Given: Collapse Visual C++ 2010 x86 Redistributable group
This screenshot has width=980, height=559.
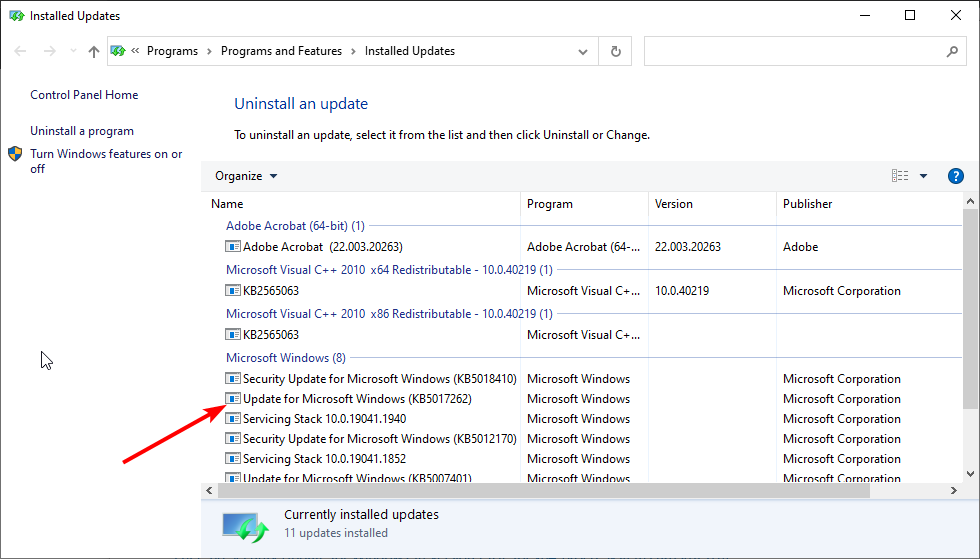Looking at the screenshot, I should (389, 314).
